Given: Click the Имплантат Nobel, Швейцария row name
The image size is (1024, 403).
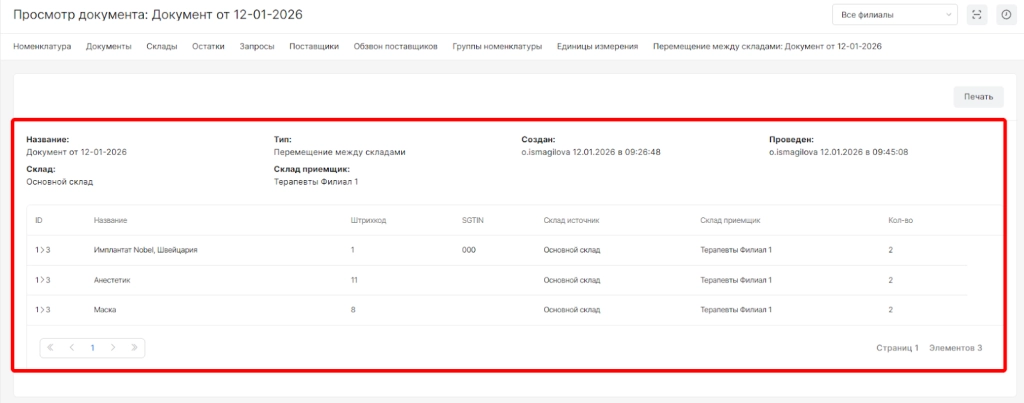Looking at the screenshot, I should [145, 249].
